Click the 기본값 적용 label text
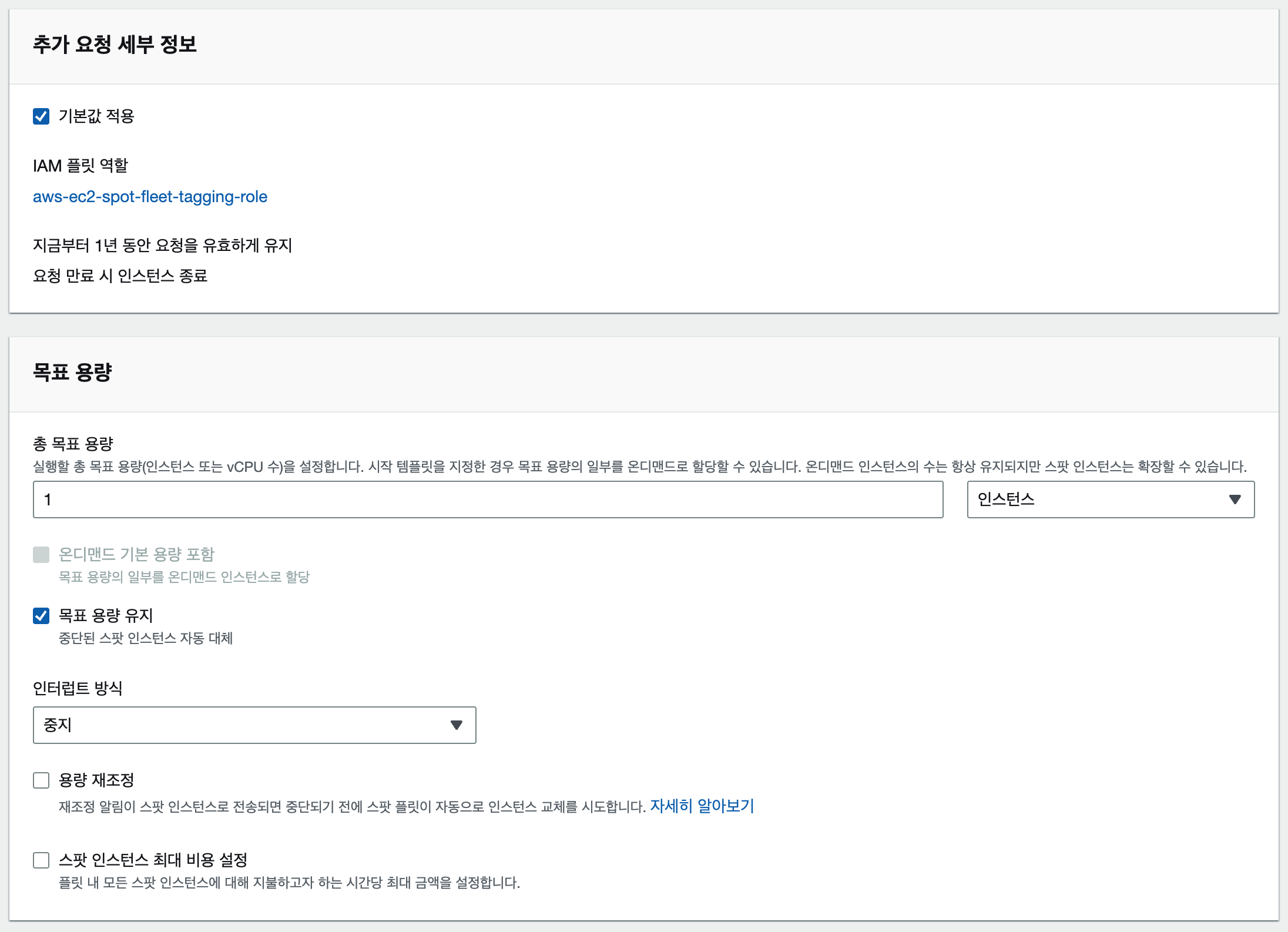This screenshot has height=932, width=1288. [x=96, y=116]
